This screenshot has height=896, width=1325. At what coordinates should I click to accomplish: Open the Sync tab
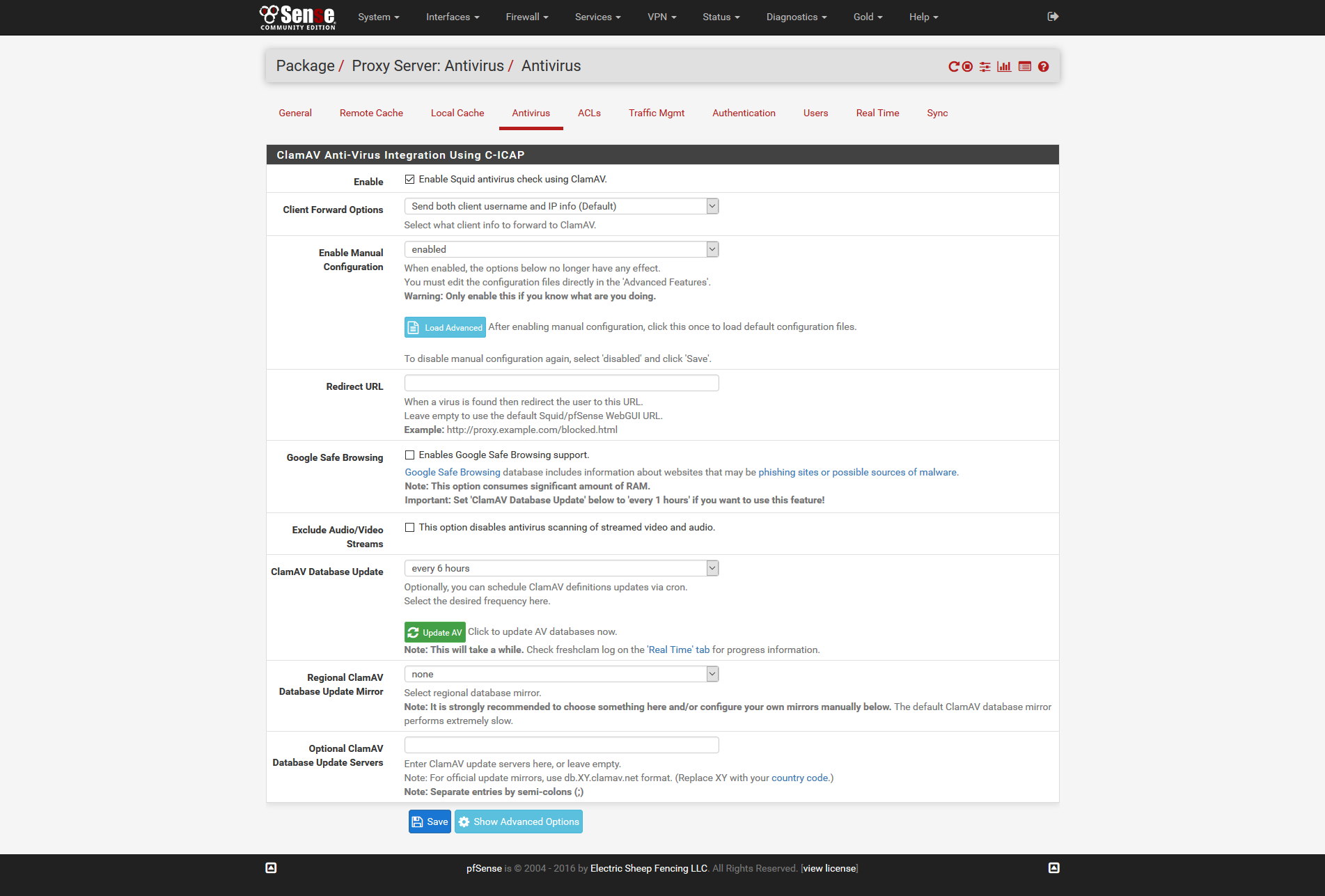click(937, 113)
